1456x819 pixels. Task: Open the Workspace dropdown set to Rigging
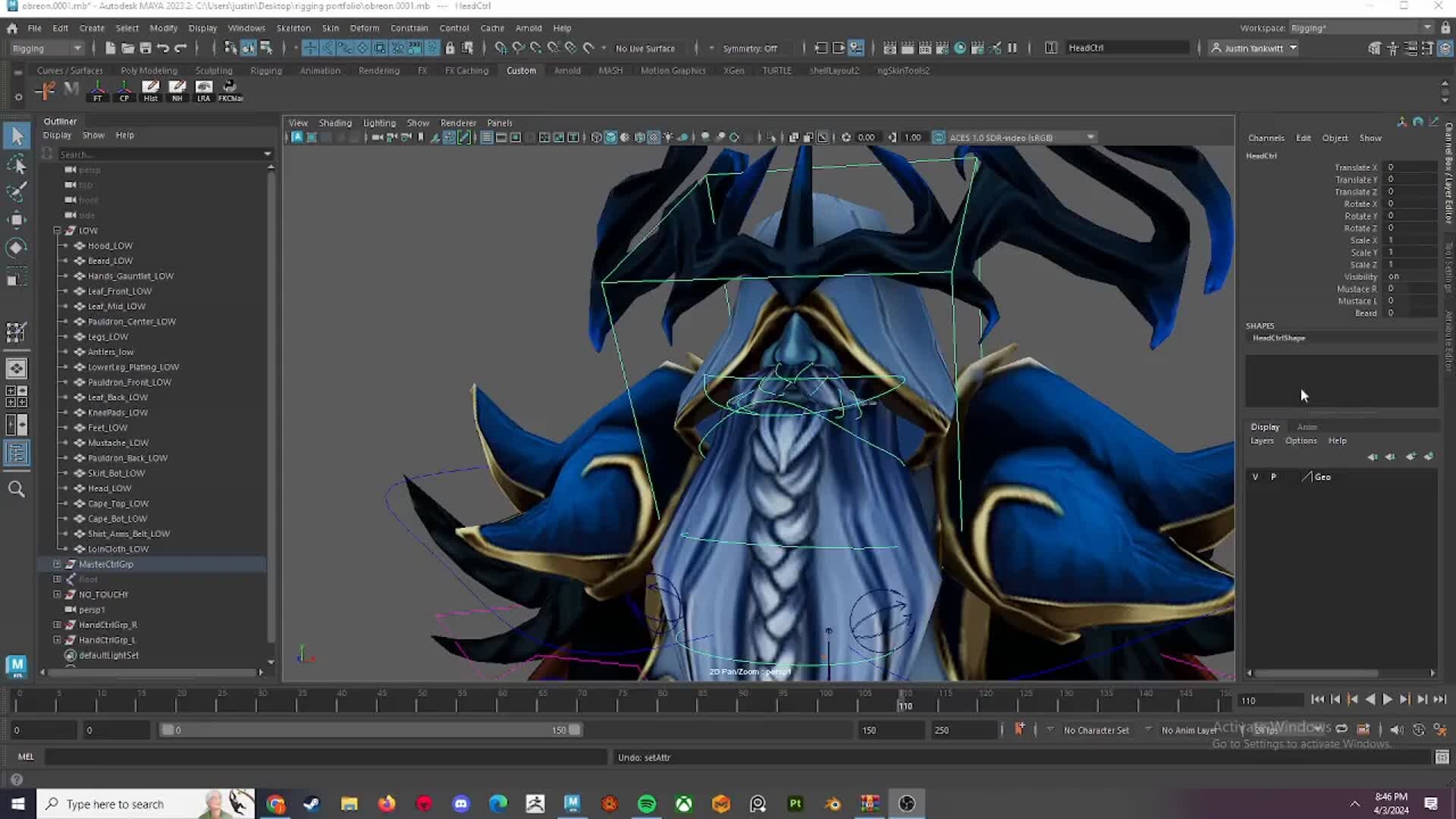pyautogui.click(x=1357, y=28)
